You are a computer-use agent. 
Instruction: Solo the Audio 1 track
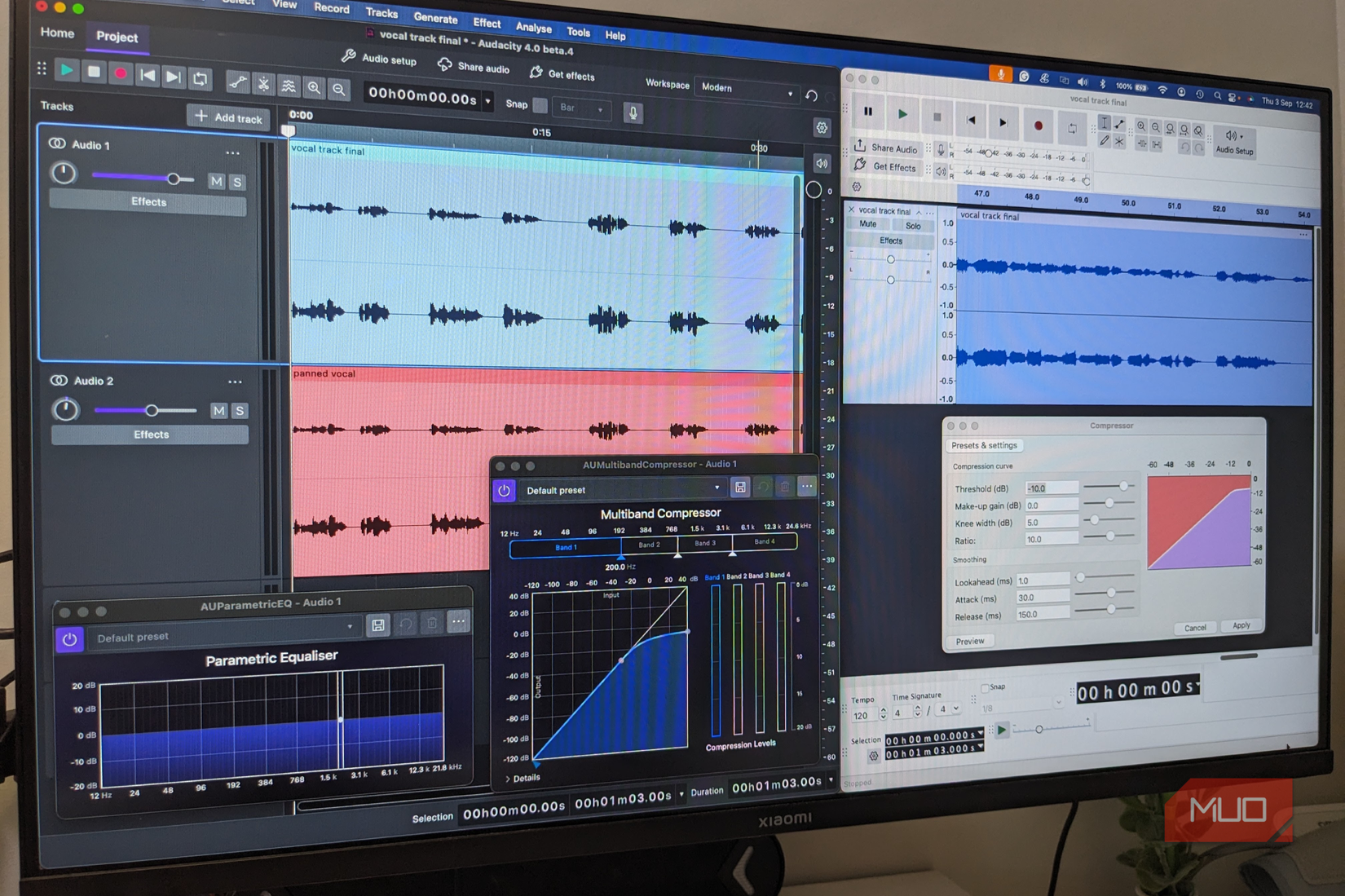click(237, 182)
